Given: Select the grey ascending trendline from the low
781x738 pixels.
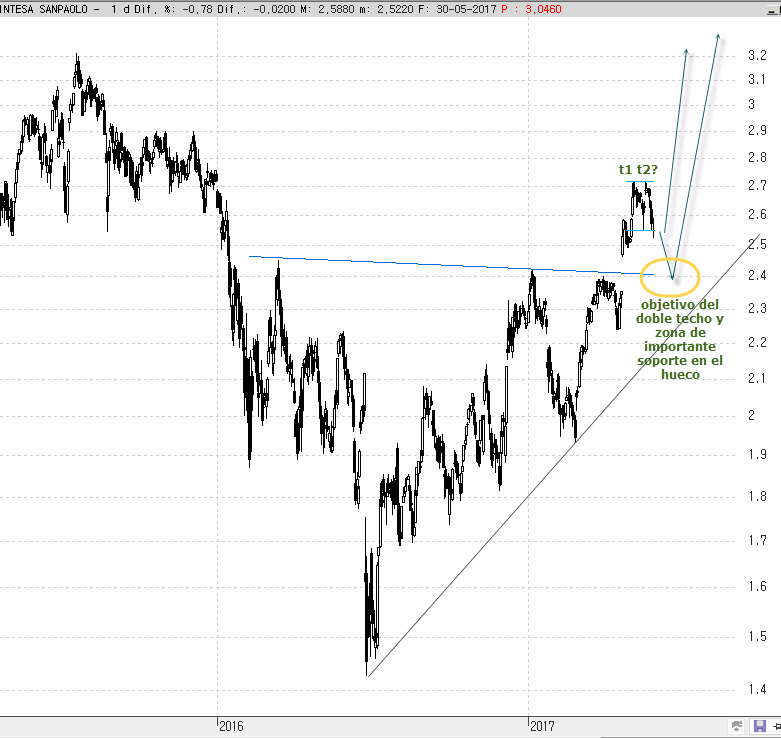Looking at the screenshot, I should click(563, 455).
